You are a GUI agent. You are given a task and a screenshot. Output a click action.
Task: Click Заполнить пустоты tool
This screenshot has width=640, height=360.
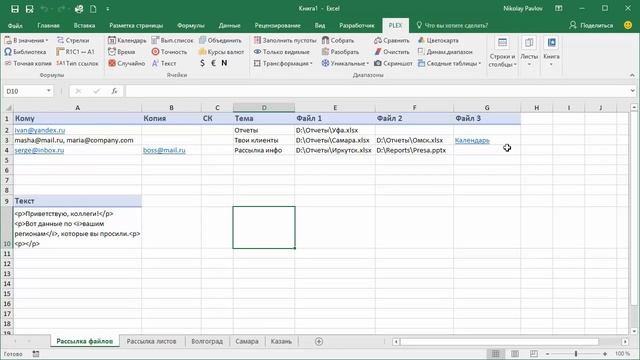pyautogui.click(x=285, y=40)
